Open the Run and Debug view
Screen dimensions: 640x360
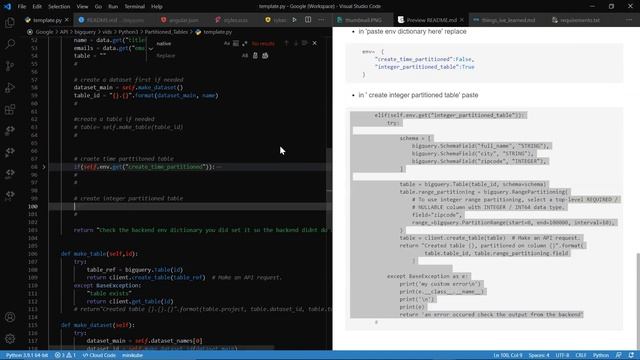[x=10, y=87]
